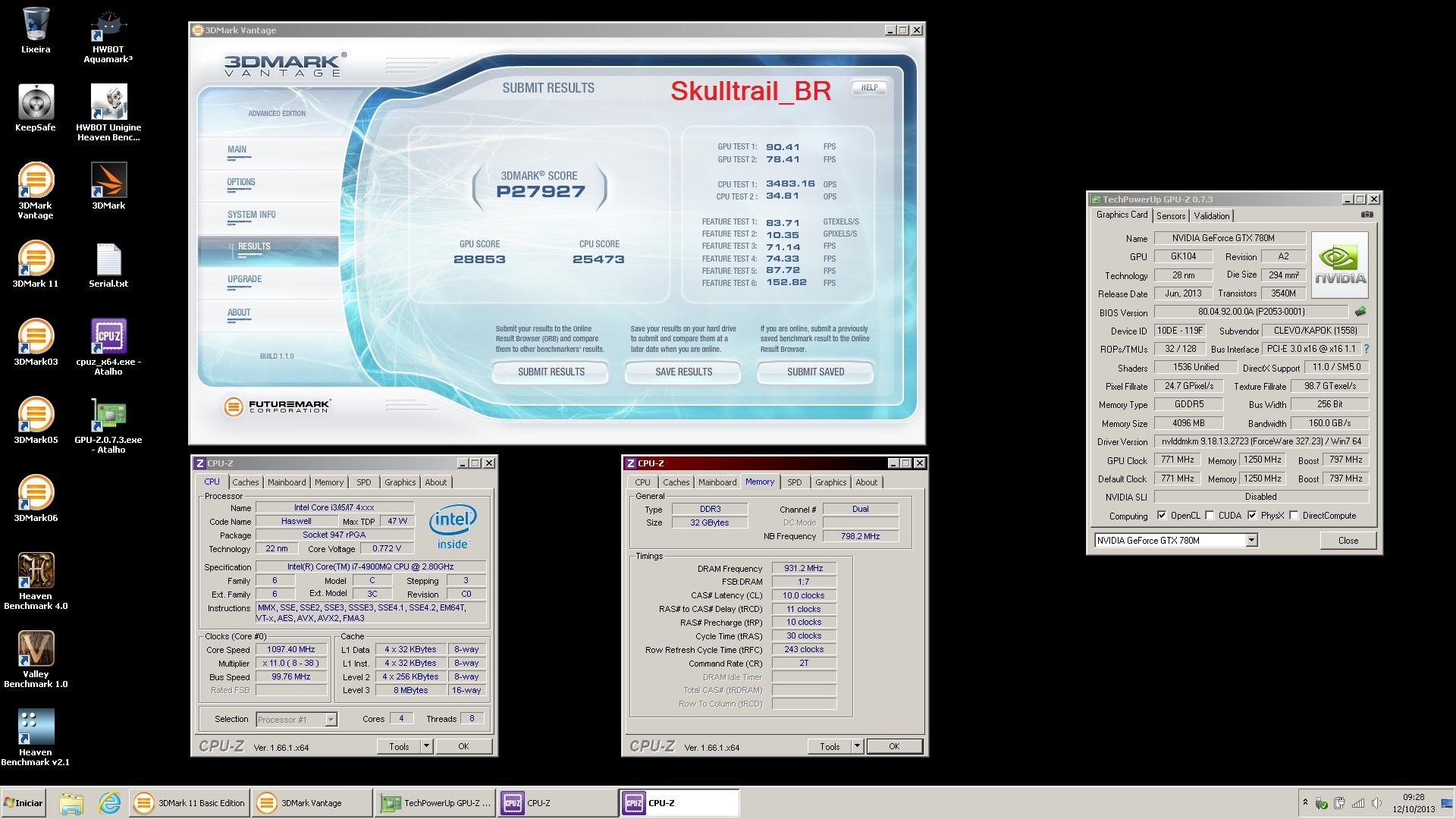Image resolution: width=1456 pixels, height=819 pixels.
Task: Open SPD tab in right CPU-Z window
Action: point(794,482)
